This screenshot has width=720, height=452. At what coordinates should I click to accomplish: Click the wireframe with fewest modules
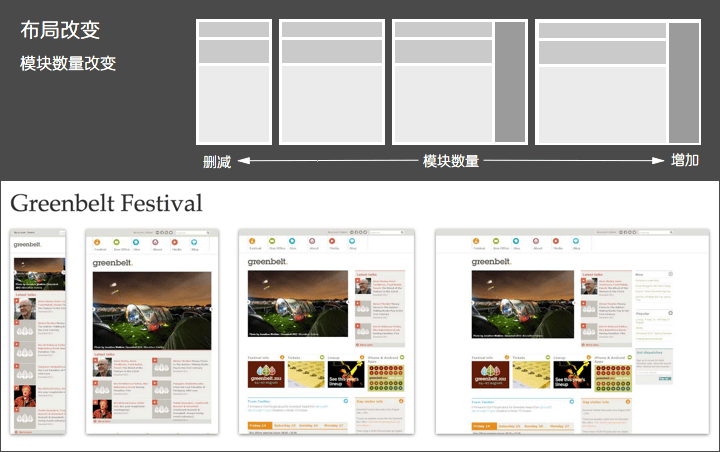pos(234,82)
